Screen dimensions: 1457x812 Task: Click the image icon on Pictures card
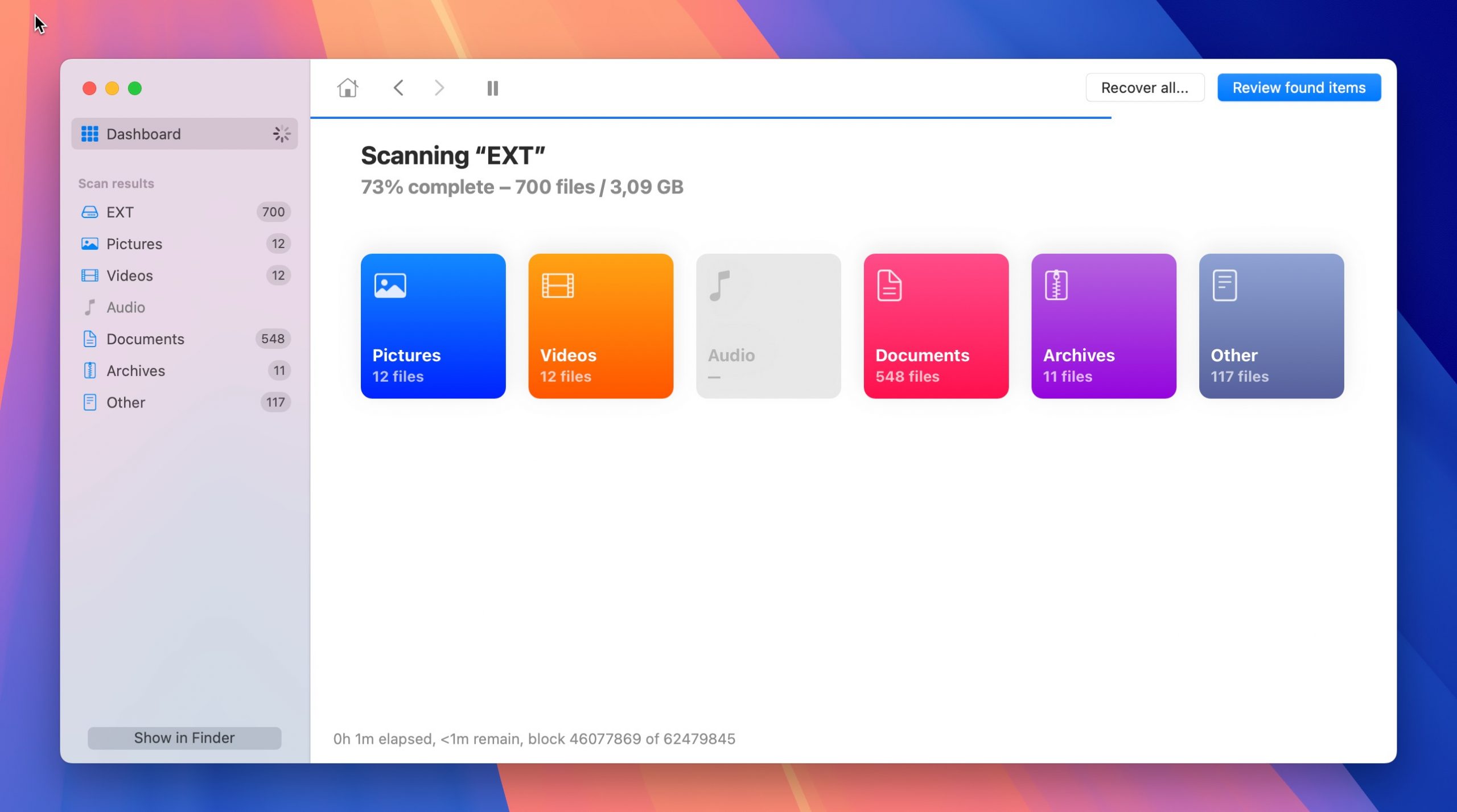click(x=390, y=285)
